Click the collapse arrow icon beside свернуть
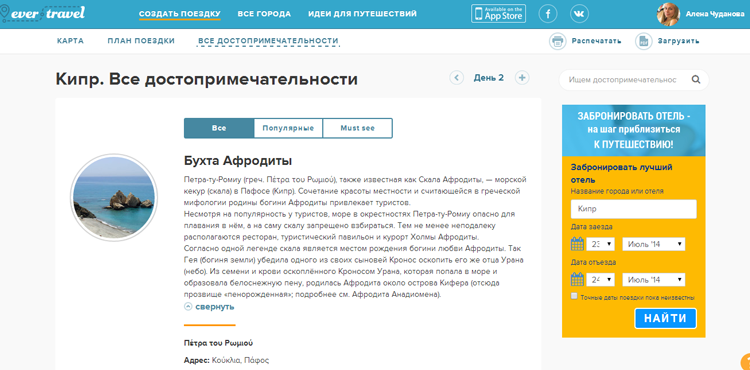The height and width of the screenshot is (370, 750). click(x=188, y=307)
